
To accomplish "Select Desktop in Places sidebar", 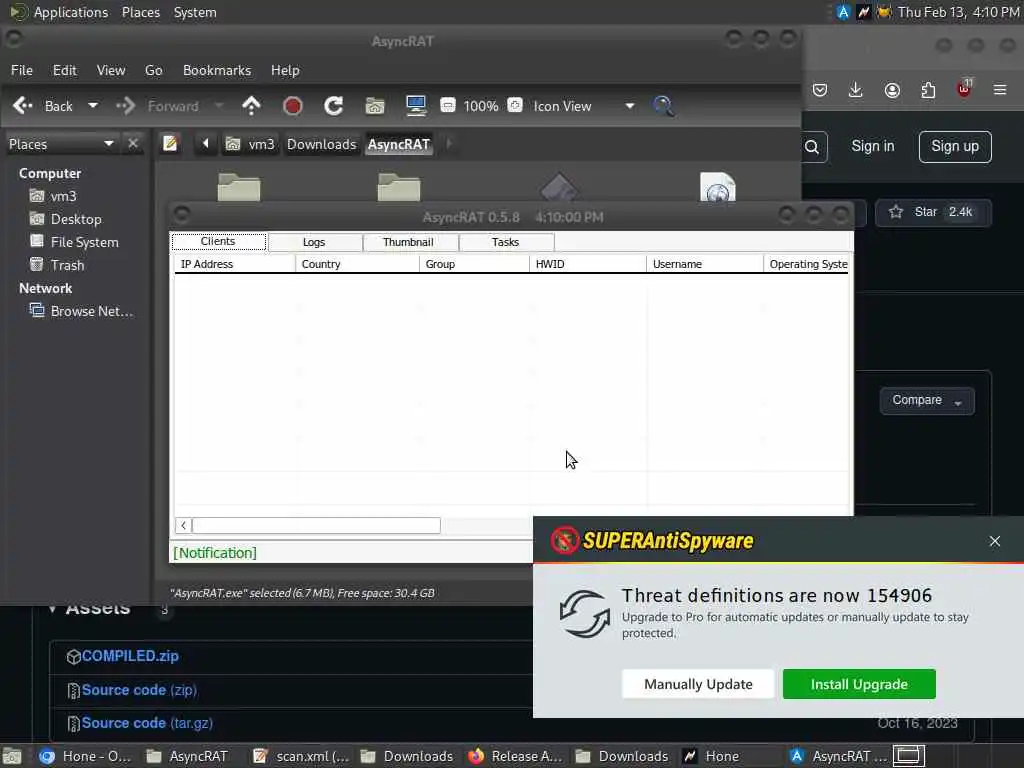I will click(66, 219).
